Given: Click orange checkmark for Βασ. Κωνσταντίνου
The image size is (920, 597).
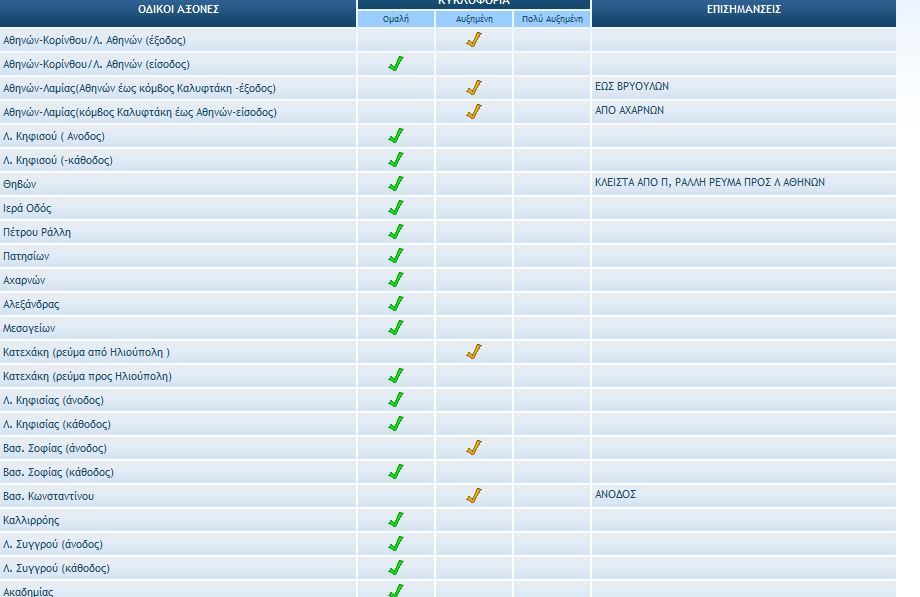Looking at the screenshot, I should tap(474, 496).
